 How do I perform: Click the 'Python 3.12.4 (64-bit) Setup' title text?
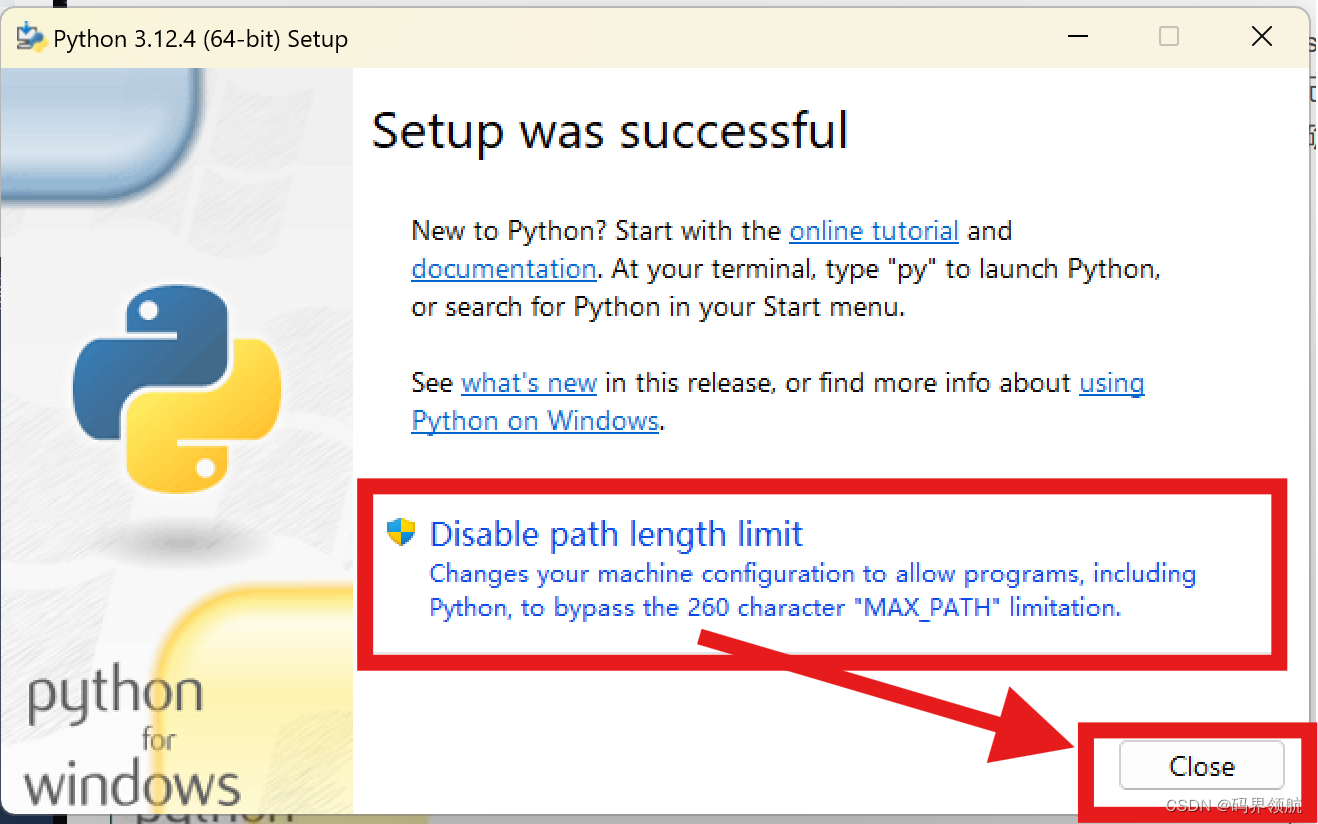click(x=200, y=39)
